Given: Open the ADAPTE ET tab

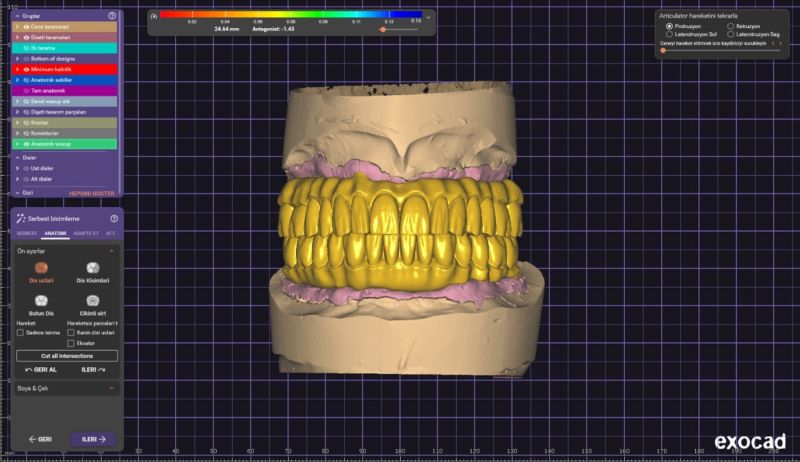Looking at the screenshot, I should click(84, 232).
